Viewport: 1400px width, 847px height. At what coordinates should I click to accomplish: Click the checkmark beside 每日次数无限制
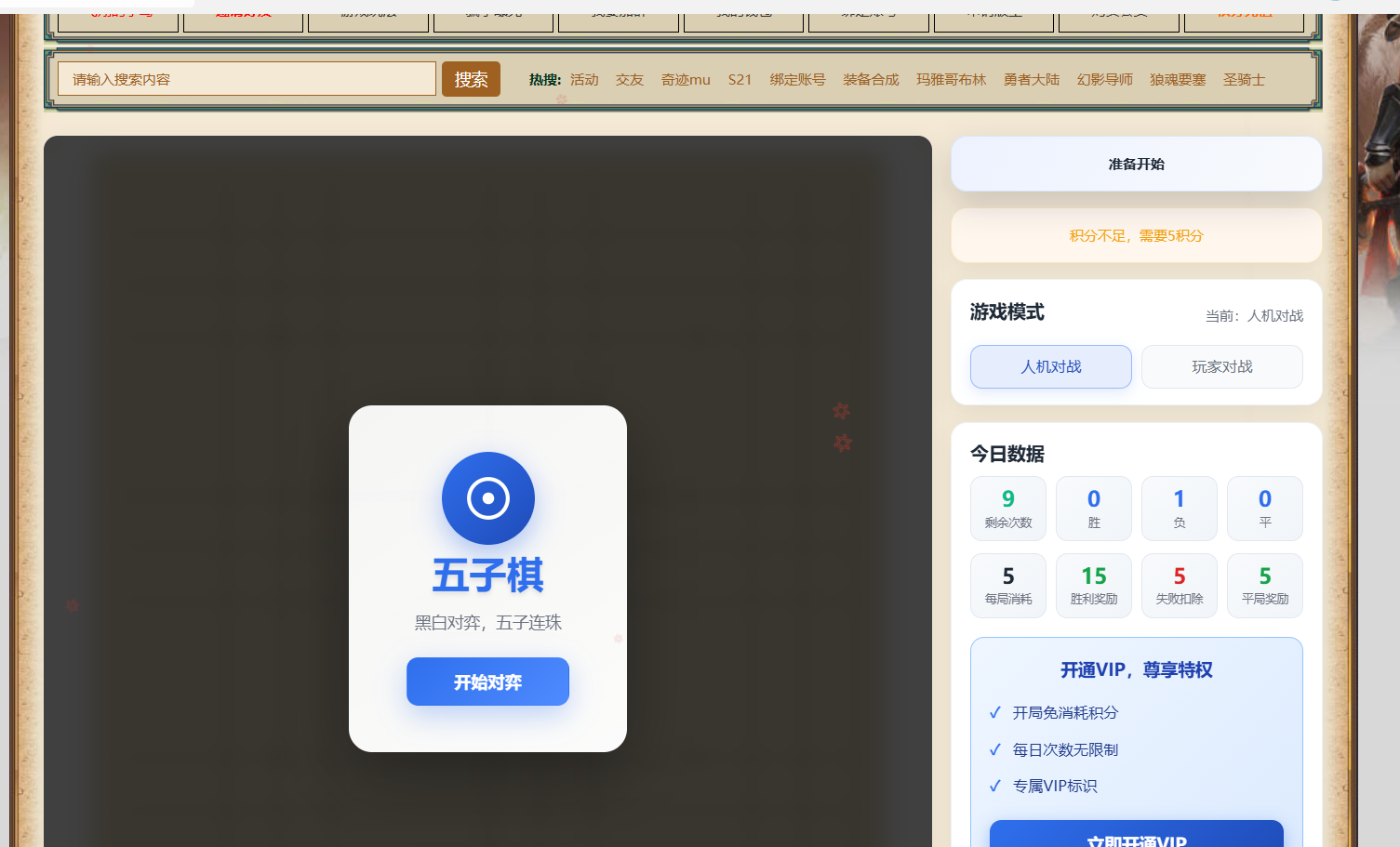995,749
